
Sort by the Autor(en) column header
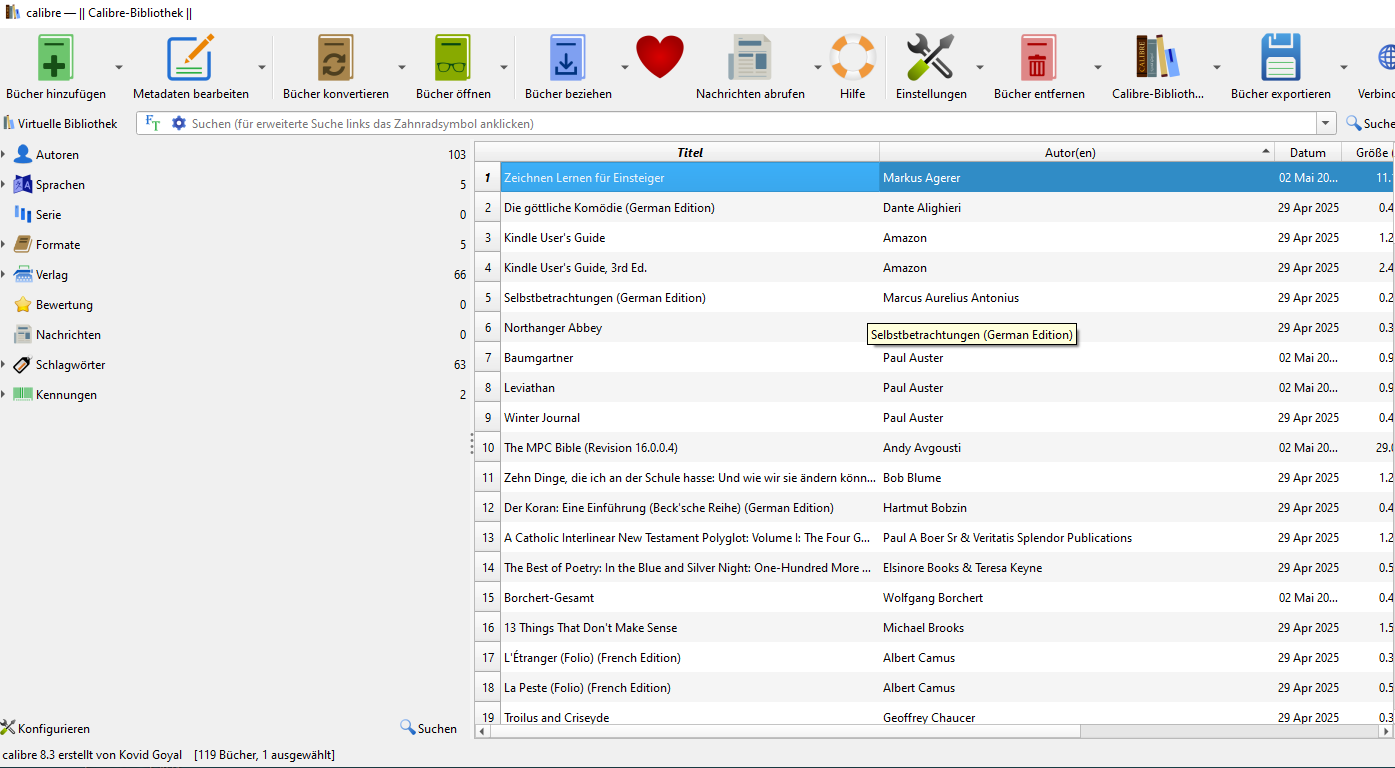tap(1077, 152)
